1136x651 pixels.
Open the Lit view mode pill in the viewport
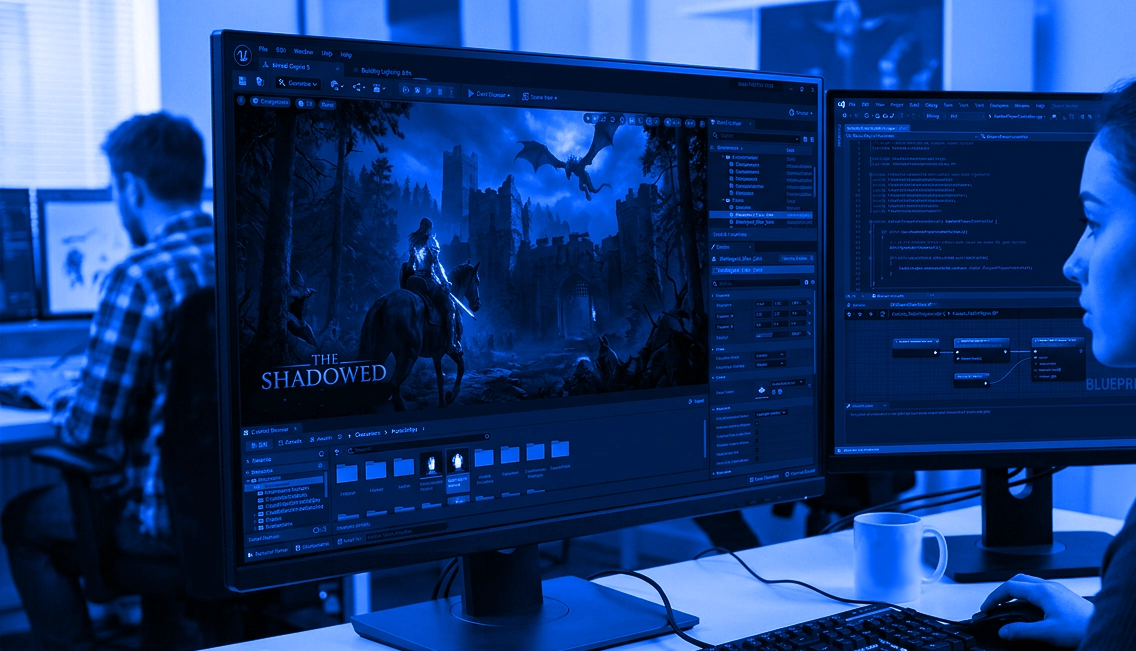click(x=305, y=104)
